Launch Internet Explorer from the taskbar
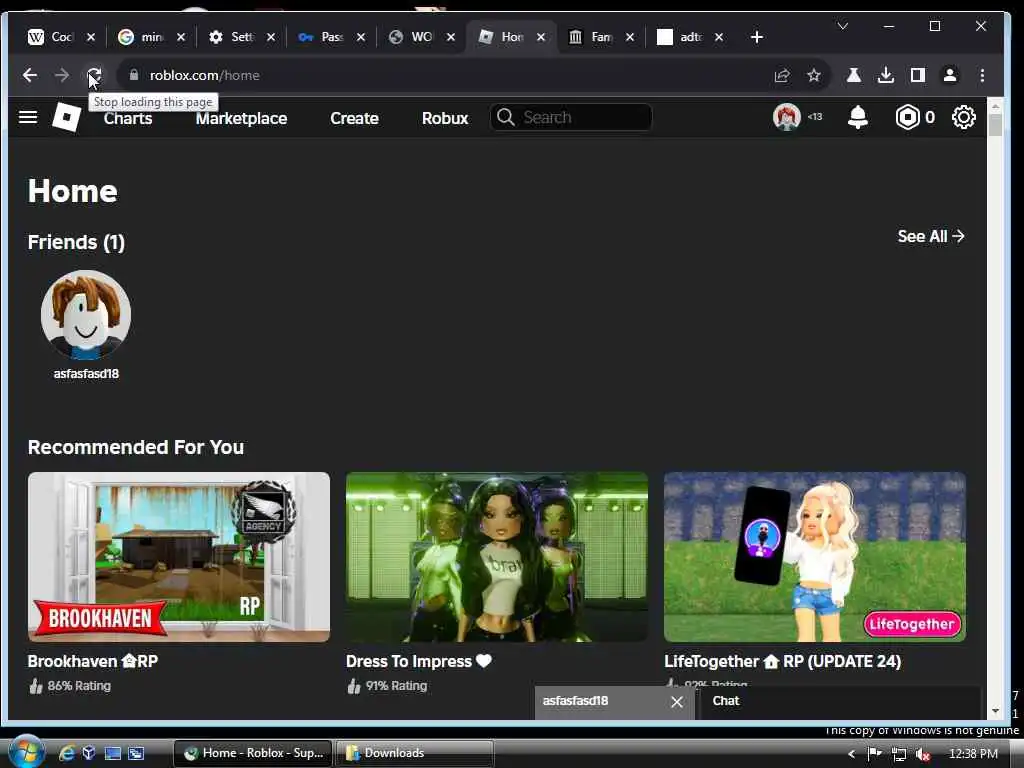The width and height of the screenshot is (1024, 768). click(67, 753)
